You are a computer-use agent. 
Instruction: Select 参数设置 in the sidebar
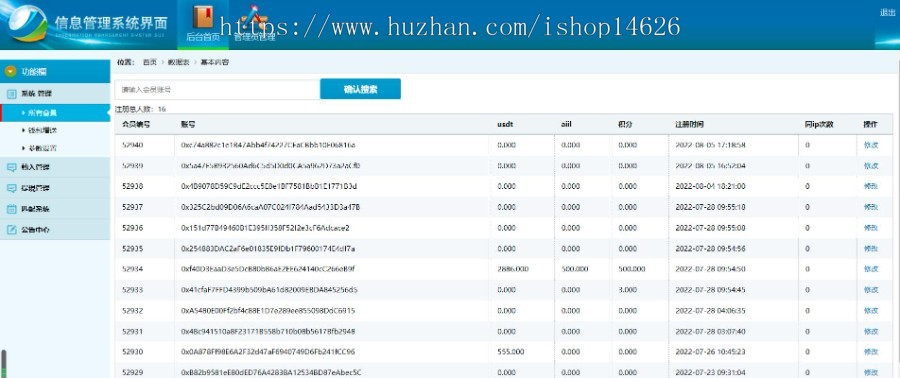[x=42, y=148]
